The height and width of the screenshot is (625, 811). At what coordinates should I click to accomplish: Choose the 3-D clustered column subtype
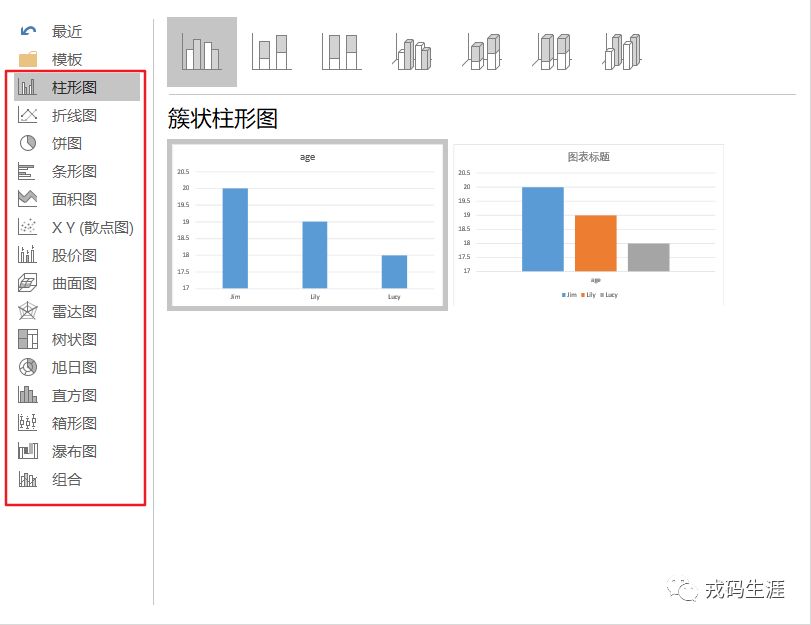(412, 48)
